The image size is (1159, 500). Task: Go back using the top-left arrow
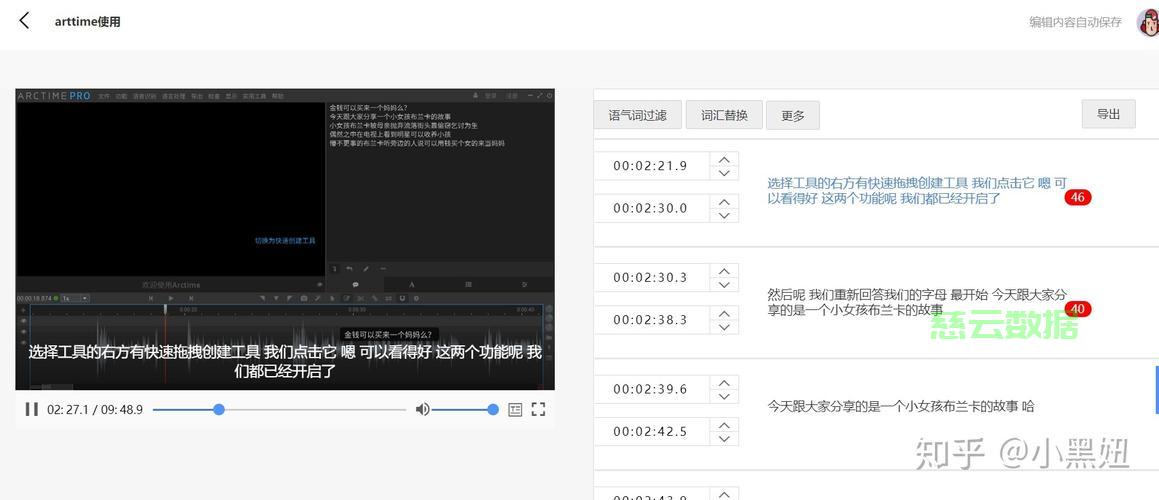24,21
